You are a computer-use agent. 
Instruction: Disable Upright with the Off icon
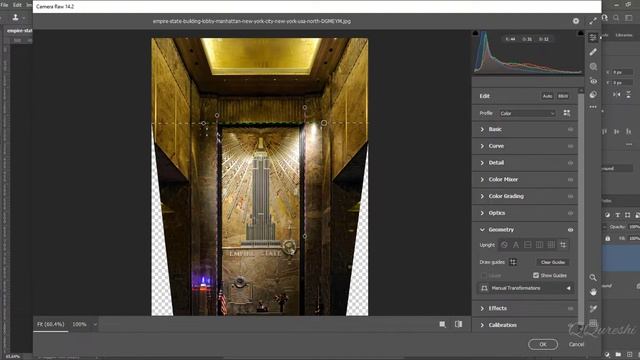click(x=504, y=245)
